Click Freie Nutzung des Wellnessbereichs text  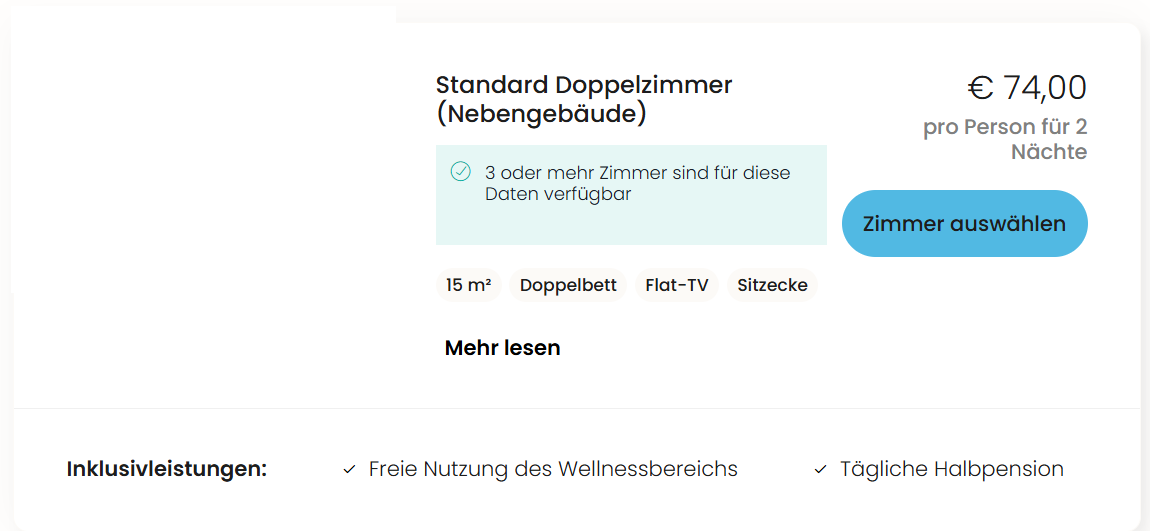pos(553,469)
